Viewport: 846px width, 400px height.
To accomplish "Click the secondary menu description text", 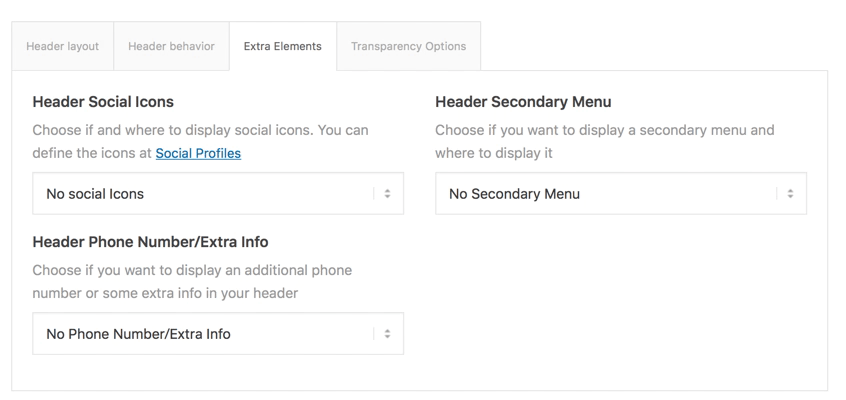I will (604, 131).
